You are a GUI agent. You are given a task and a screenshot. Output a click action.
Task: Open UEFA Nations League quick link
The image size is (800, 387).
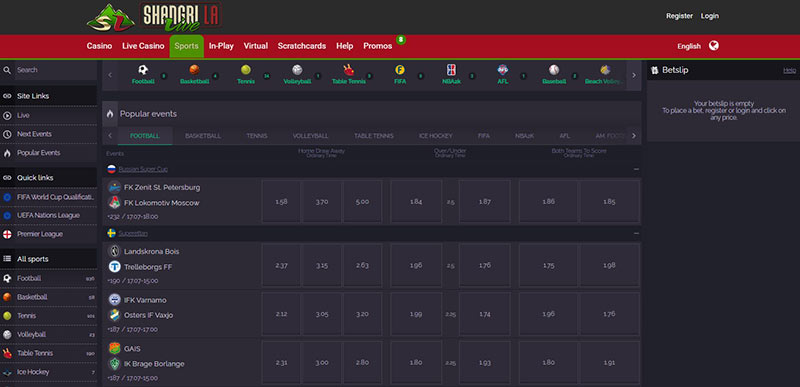pos(48,215)
